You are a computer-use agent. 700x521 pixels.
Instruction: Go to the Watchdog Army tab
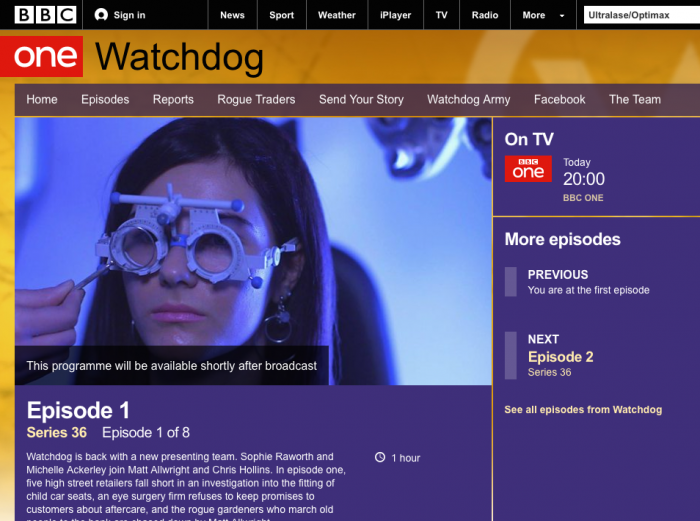[468, 99]
